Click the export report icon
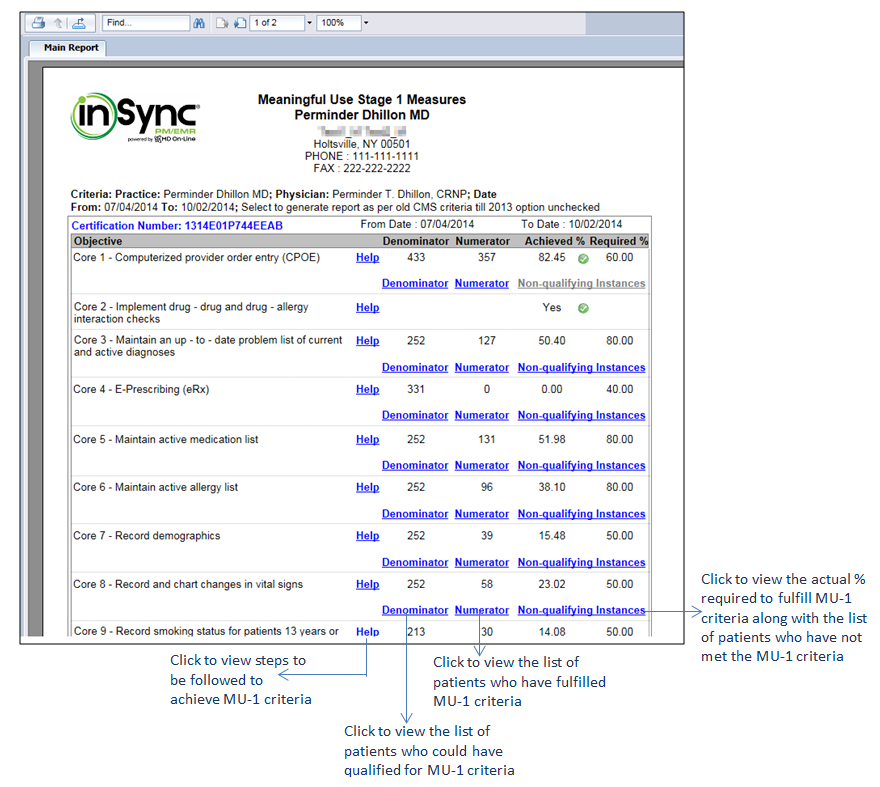Screen dimensions: 880x787 80,23
